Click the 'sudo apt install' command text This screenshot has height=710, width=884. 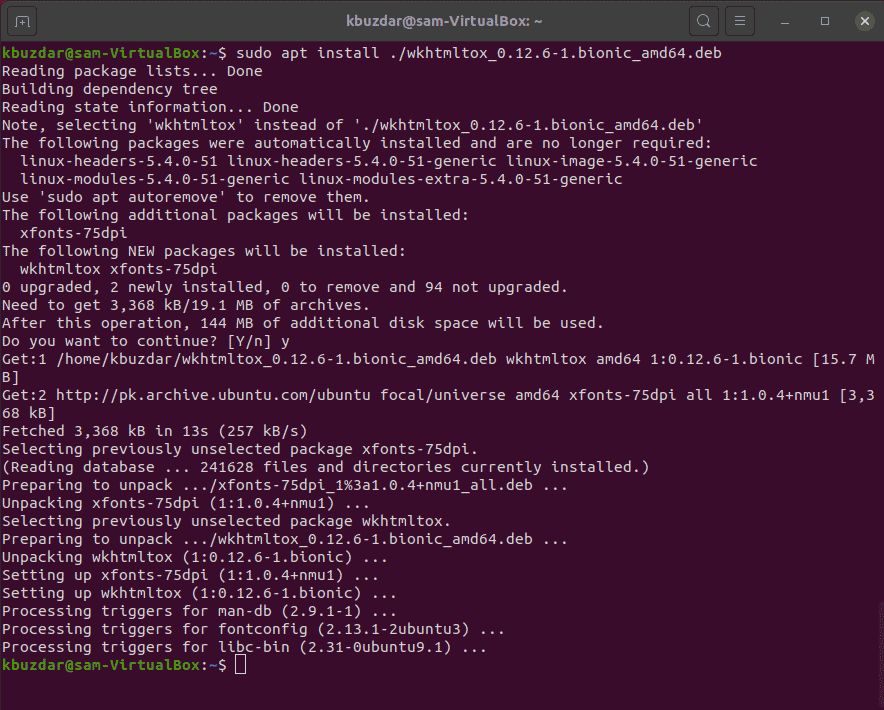coord(307,53)
